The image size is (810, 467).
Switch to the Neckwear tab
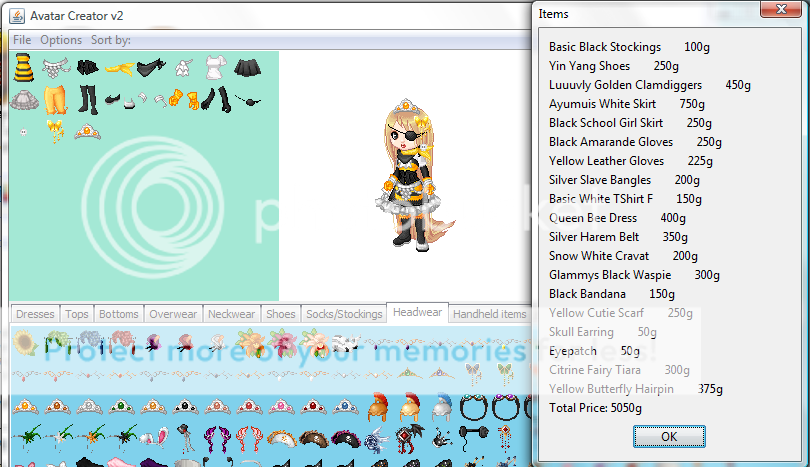tap(232, 314)
